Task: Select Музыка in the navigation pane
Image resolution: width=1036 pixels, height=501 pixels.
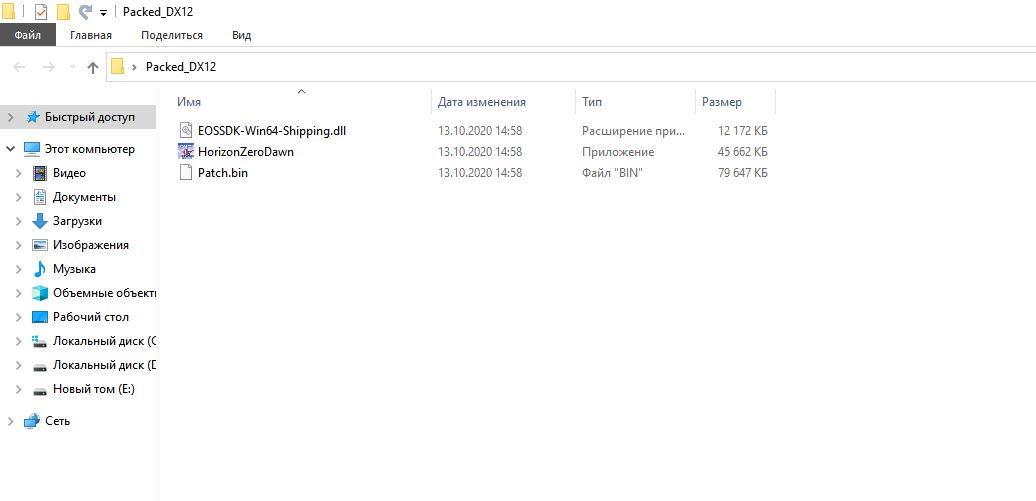Action: coord(74,269)
